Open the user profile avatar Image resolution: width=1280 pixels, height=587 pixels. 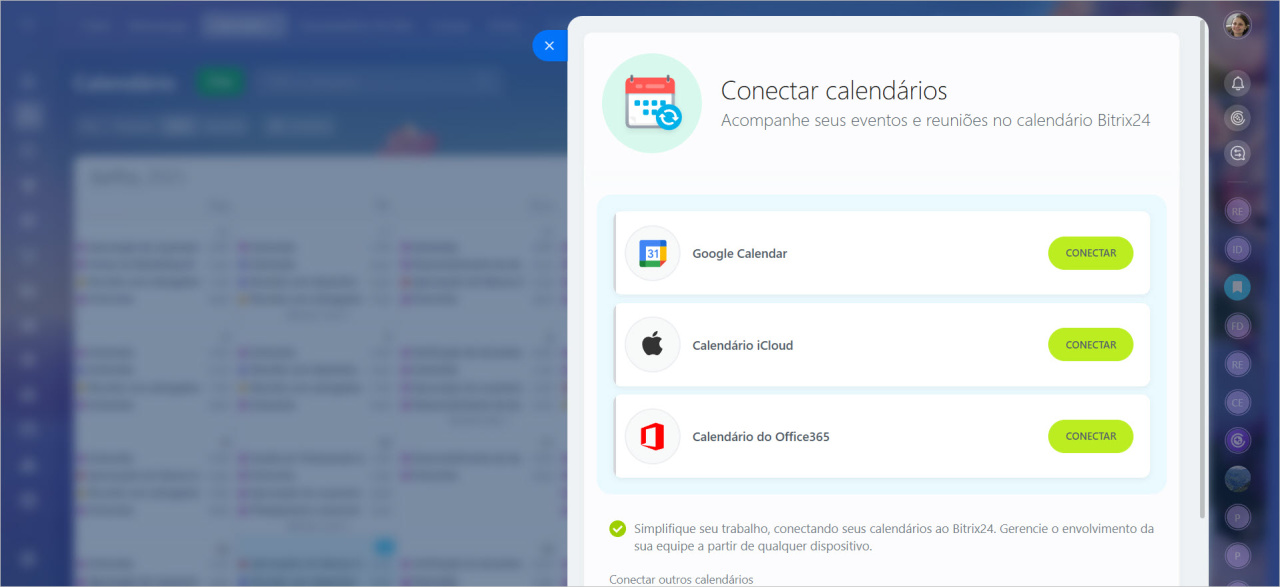tap(1238, 26)
